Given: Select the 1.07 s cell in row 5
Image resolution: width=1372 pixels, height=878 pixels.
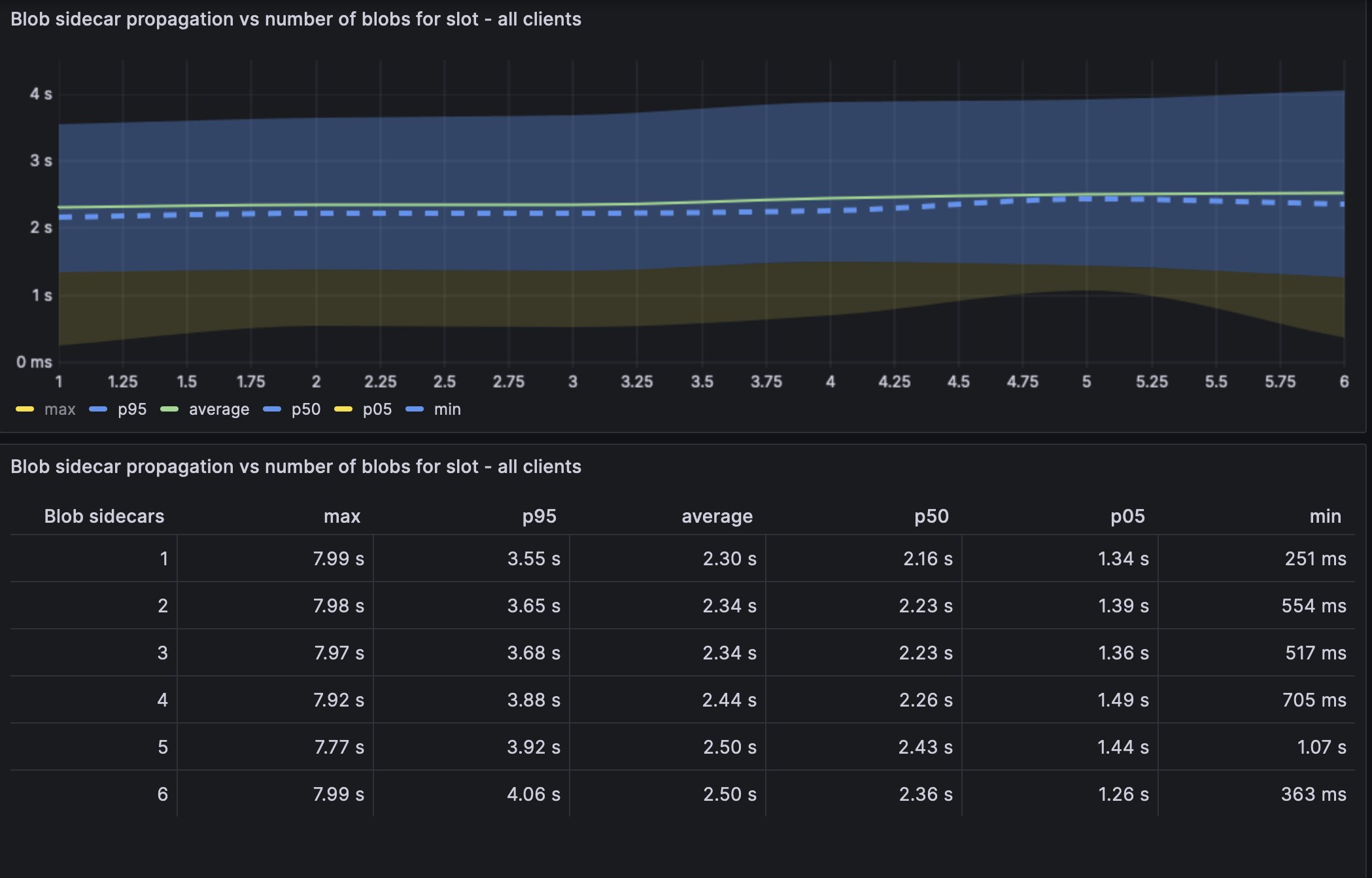Looking at the screenshot, I should [1321, 747].
